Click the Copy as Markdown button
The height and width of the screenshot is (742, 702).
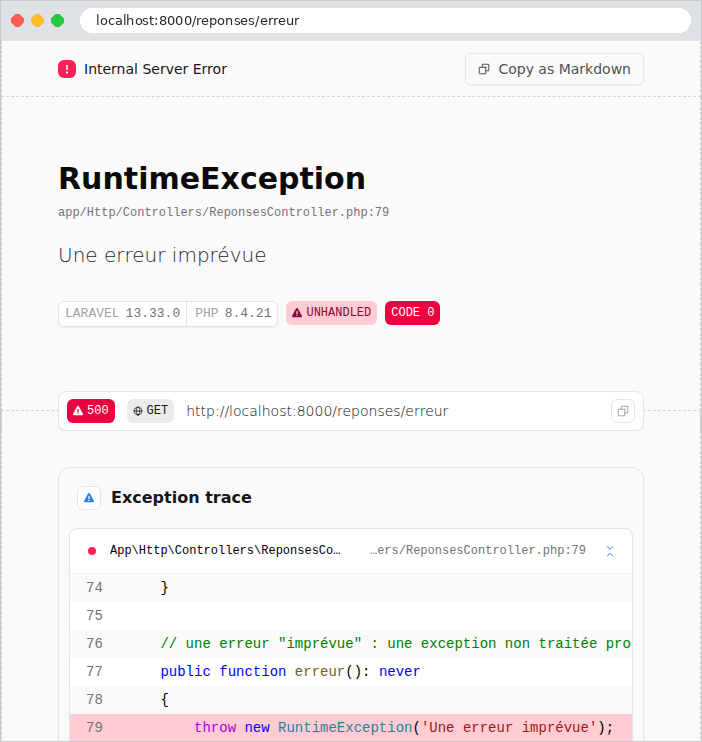pyautogui.click(x=554, y=69)
